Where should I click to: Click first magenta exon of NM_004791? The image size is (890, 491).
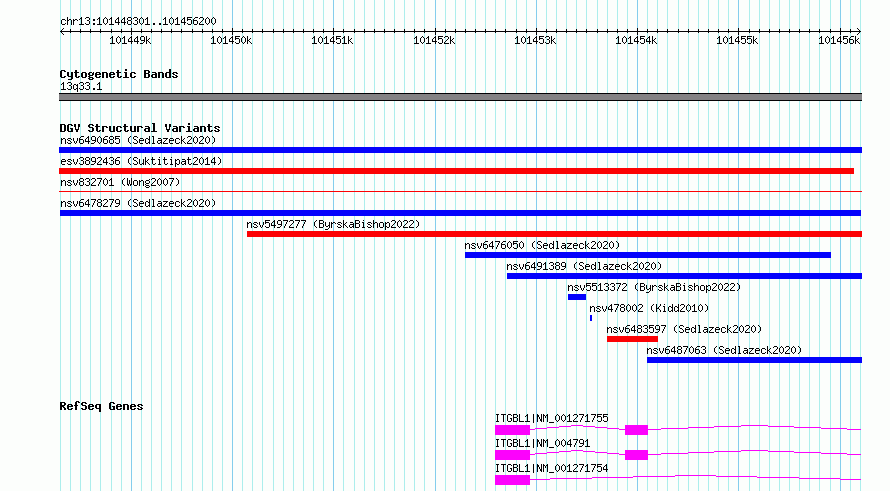[x=513, y=455]
